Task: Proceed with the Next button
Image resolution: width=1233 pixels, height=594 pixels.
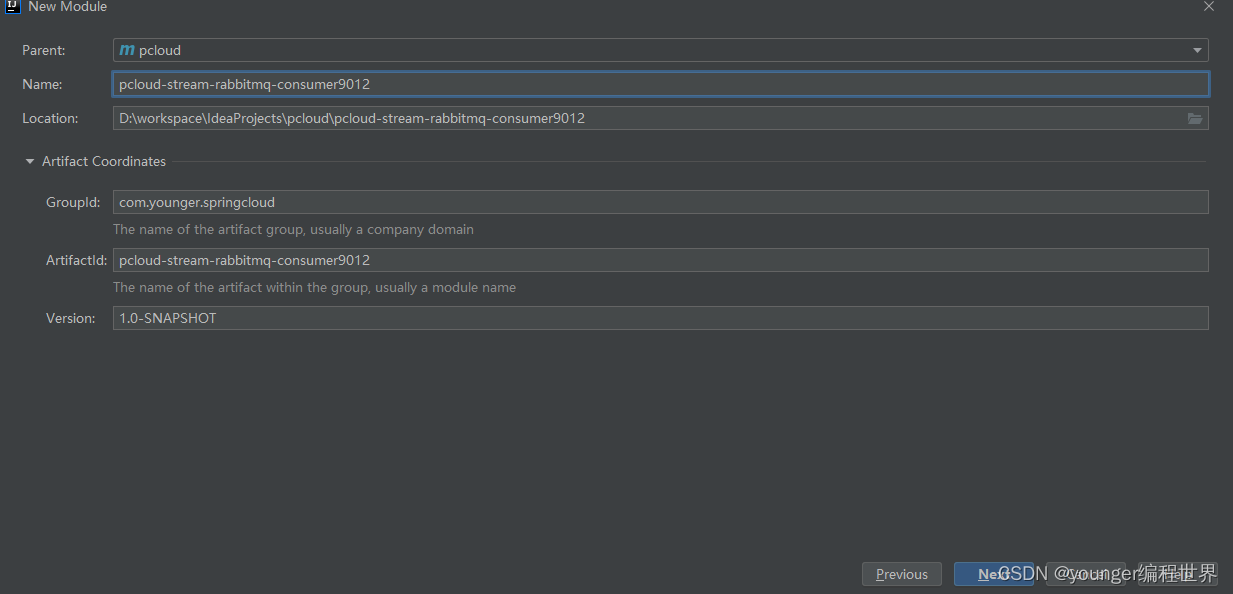Action: [994, 574]
